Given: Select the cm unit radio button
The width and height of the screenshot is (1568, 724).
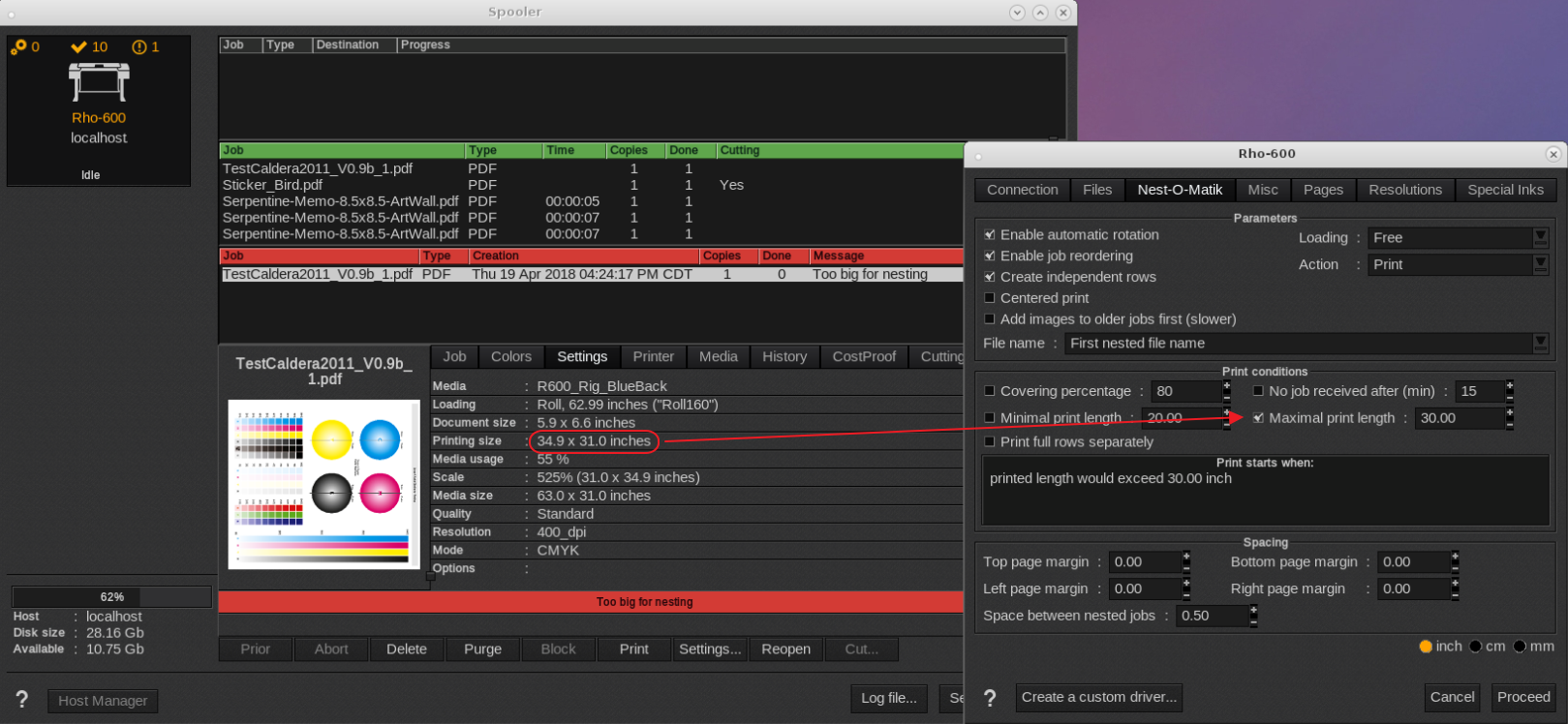Looking at the screenshot, I should (x=1475, y=647).
